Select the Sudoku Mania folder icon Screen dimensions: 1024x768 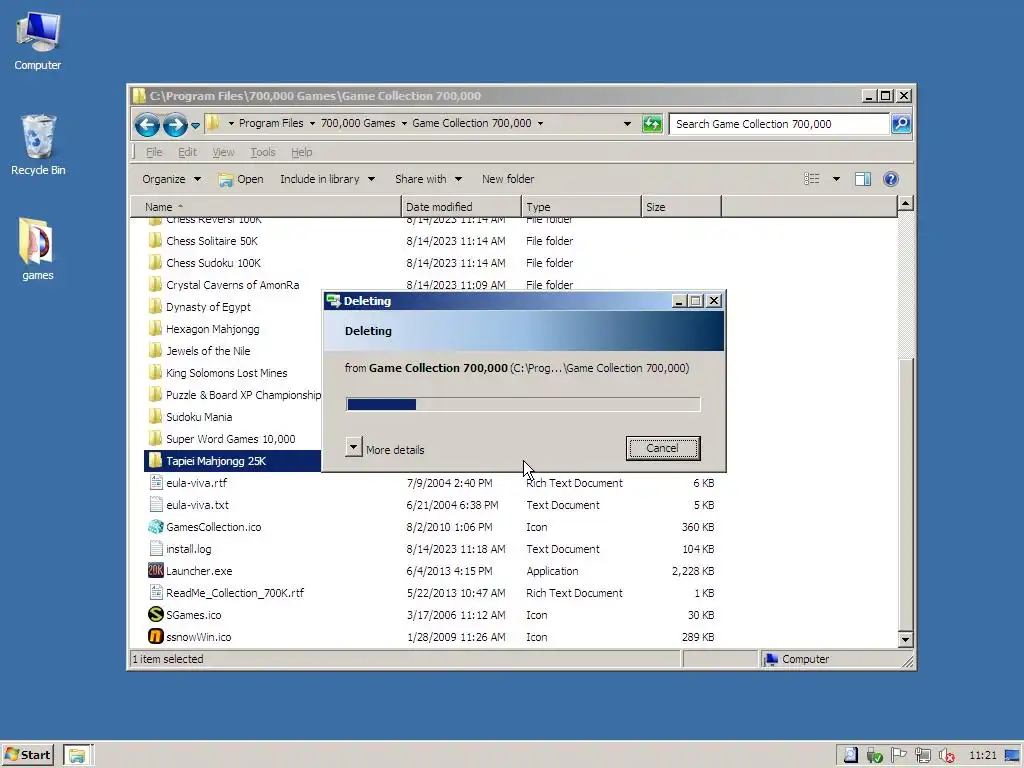(x=155, y=417)
